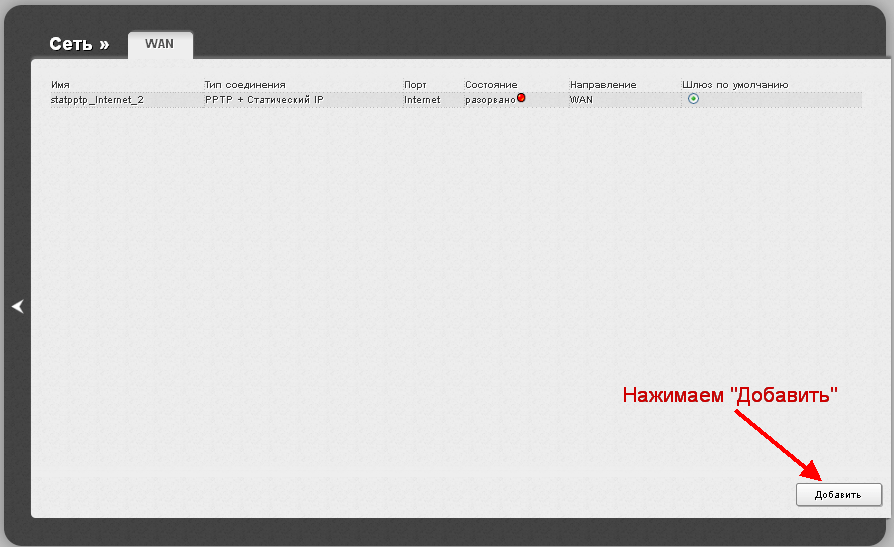Click the red disconnected status indicator
Image resolution: width=894 pixels, height=547 pixels.
[x=521, y=98]
